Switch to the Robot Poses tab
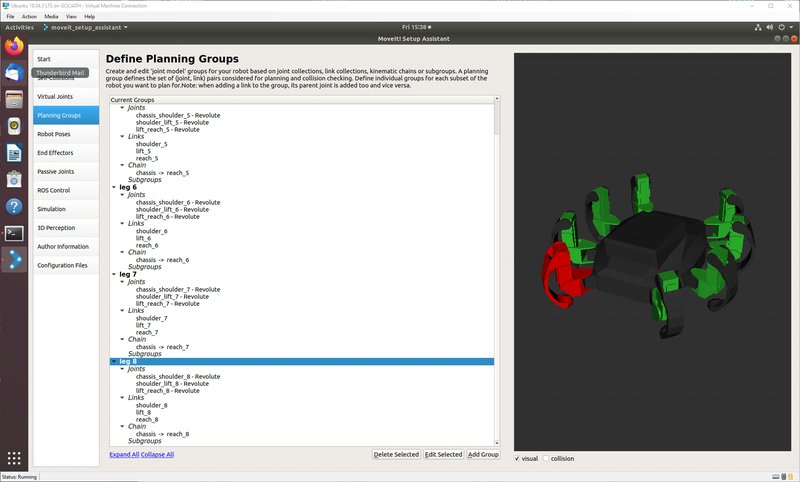 54,133
